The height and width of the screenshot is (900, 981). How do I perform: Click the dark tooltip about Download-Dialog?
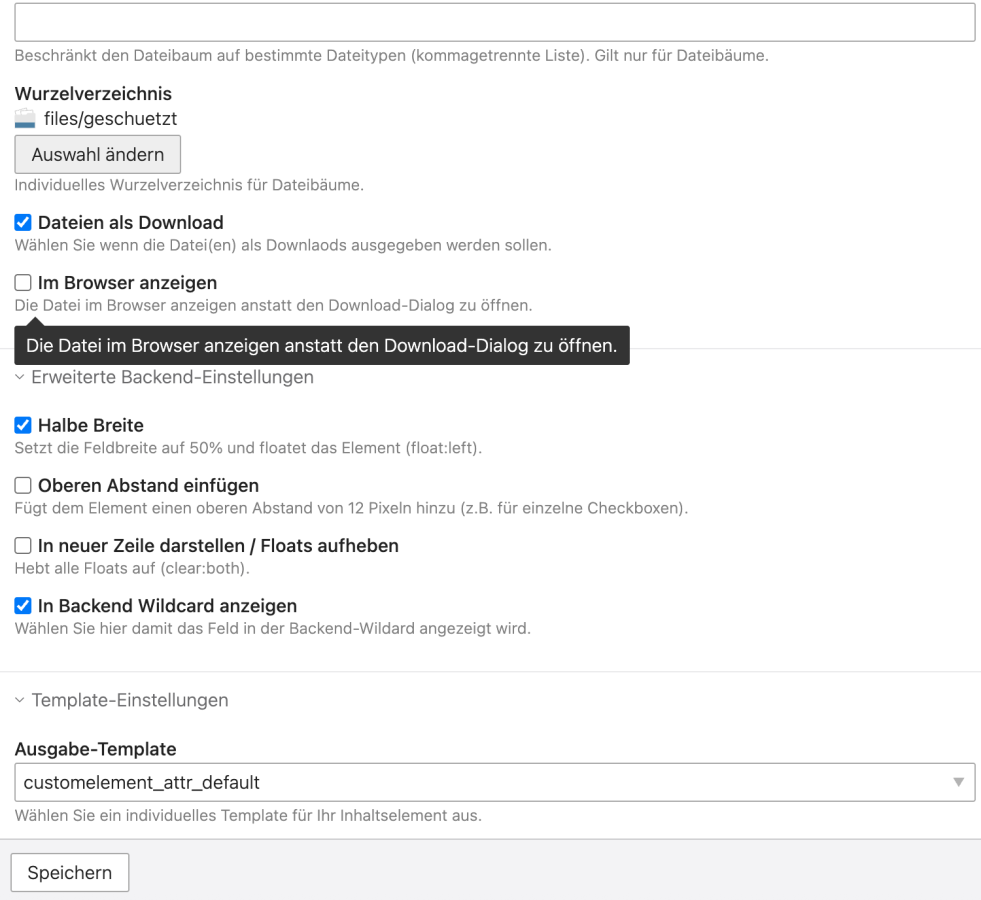[321, 346]
